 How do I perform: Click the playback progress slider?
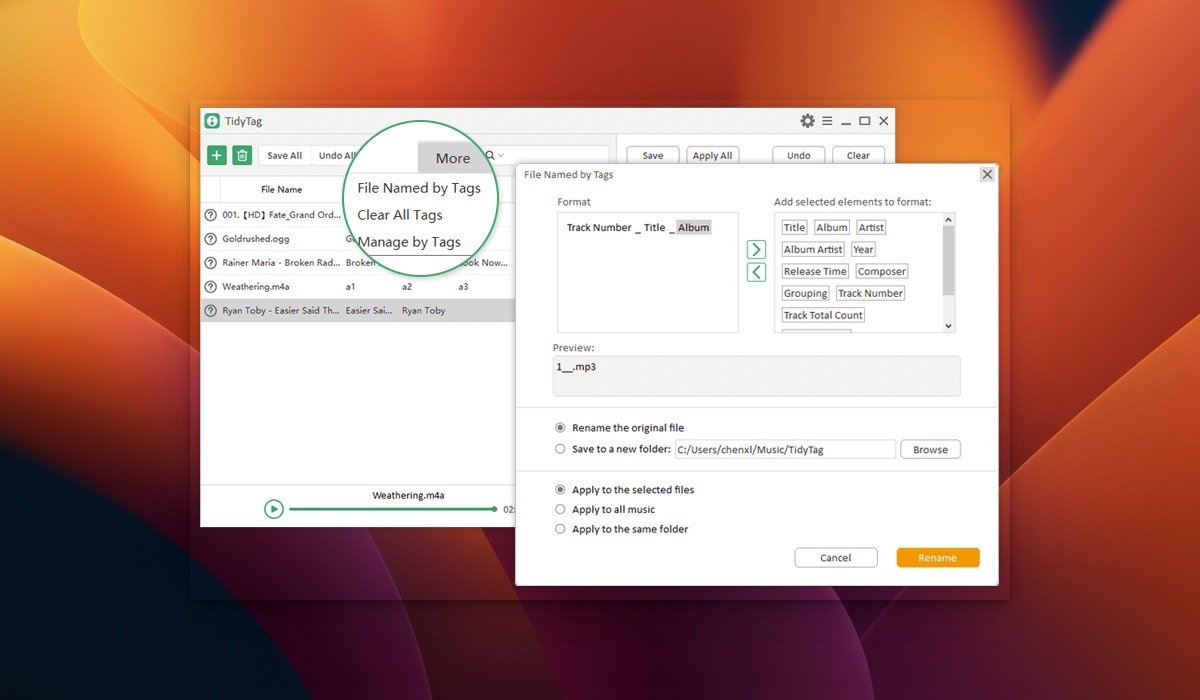coord(392,509)
